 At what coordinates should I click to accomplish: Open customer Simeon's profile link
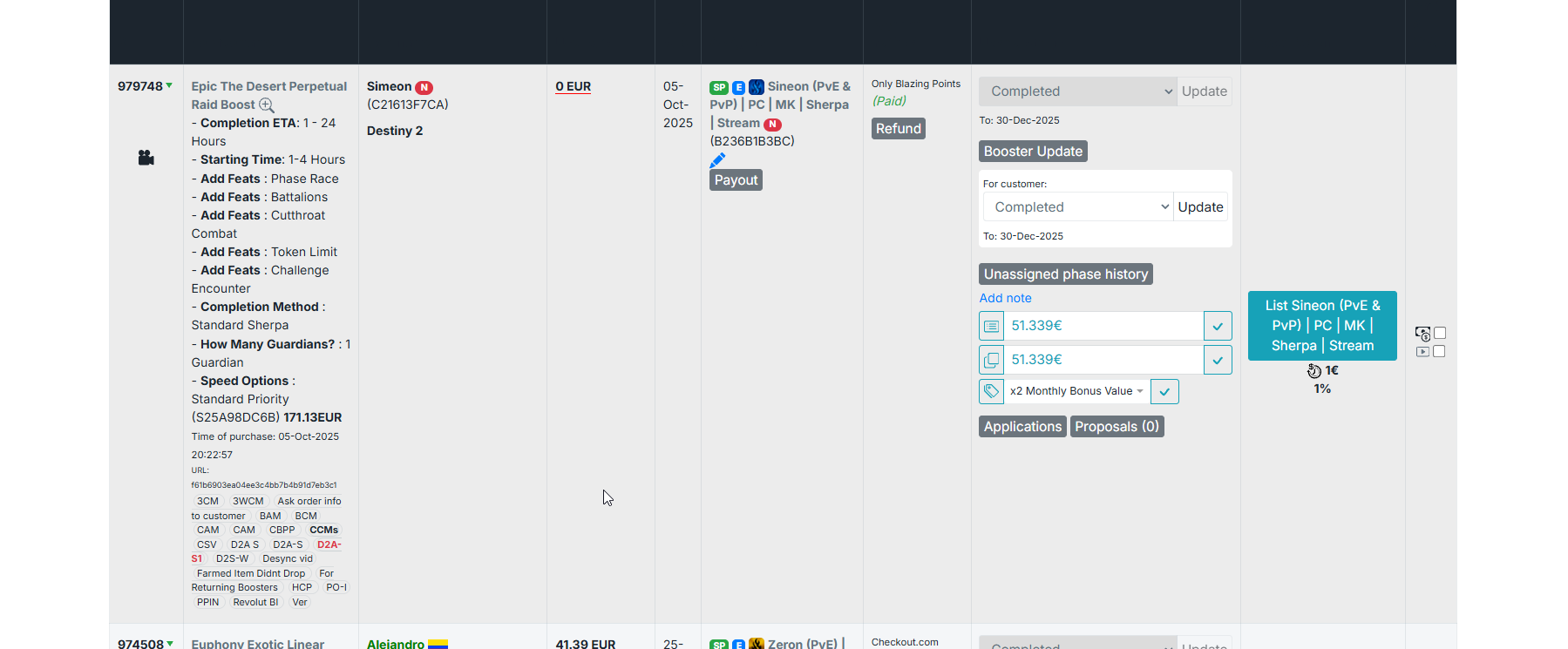389,87
